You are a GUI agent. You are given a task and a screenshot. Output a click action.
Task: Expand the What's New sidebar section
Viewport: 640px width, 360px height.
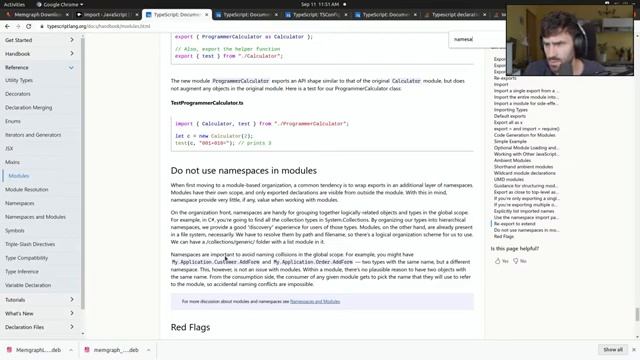[x=72, y=313]
